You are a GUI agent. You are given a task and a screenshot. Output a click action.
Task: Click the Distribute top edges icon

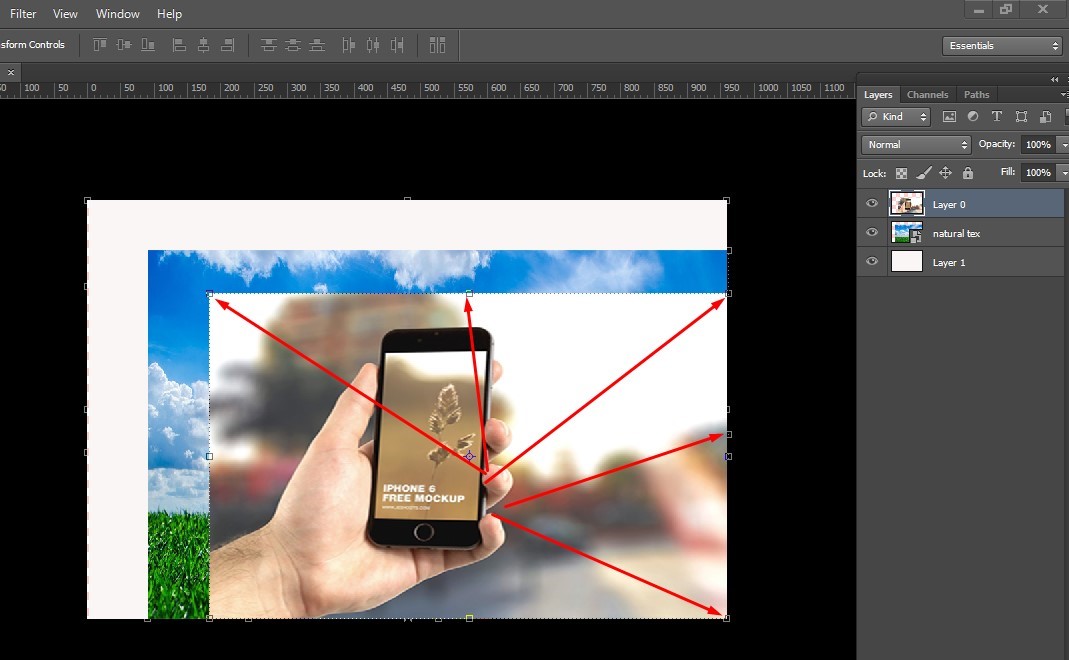pyautogui.click(x=269, y=45)
